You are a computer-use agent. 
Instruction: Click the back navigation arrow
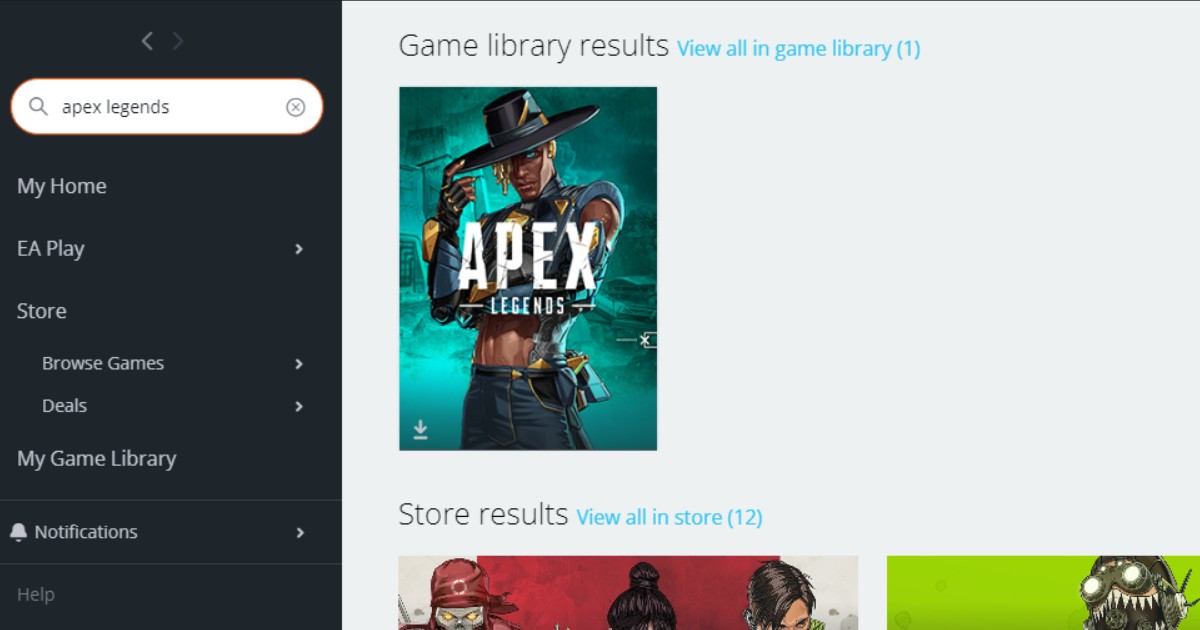(x=147, y=41)
